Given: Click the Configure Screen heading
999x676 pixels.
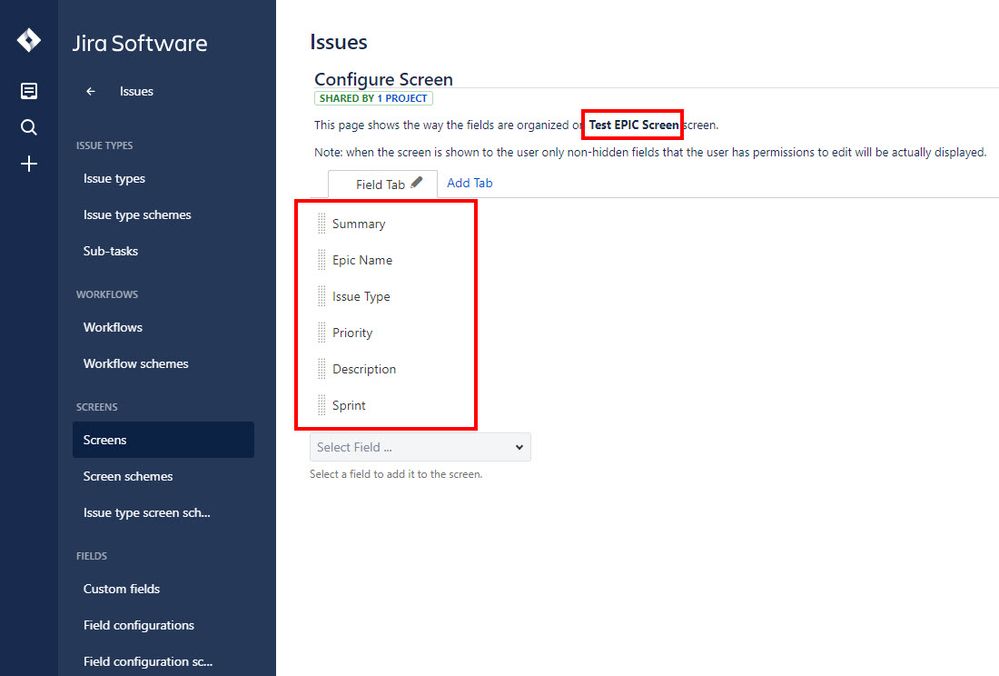Looking at the screenshot, I should tap(384, 79).
